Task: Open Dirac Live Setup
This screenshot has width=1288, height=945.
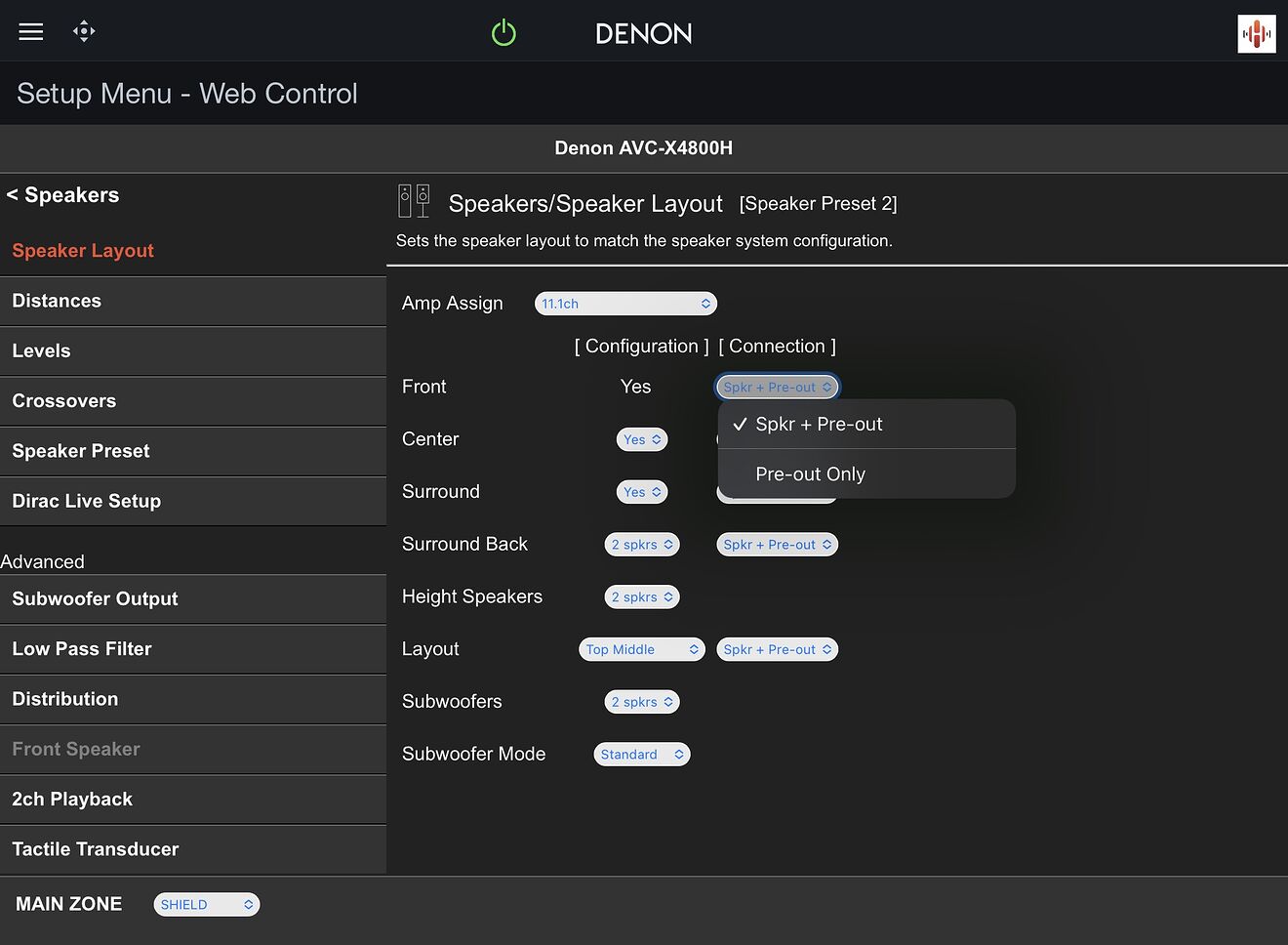Action: [87, 502]
